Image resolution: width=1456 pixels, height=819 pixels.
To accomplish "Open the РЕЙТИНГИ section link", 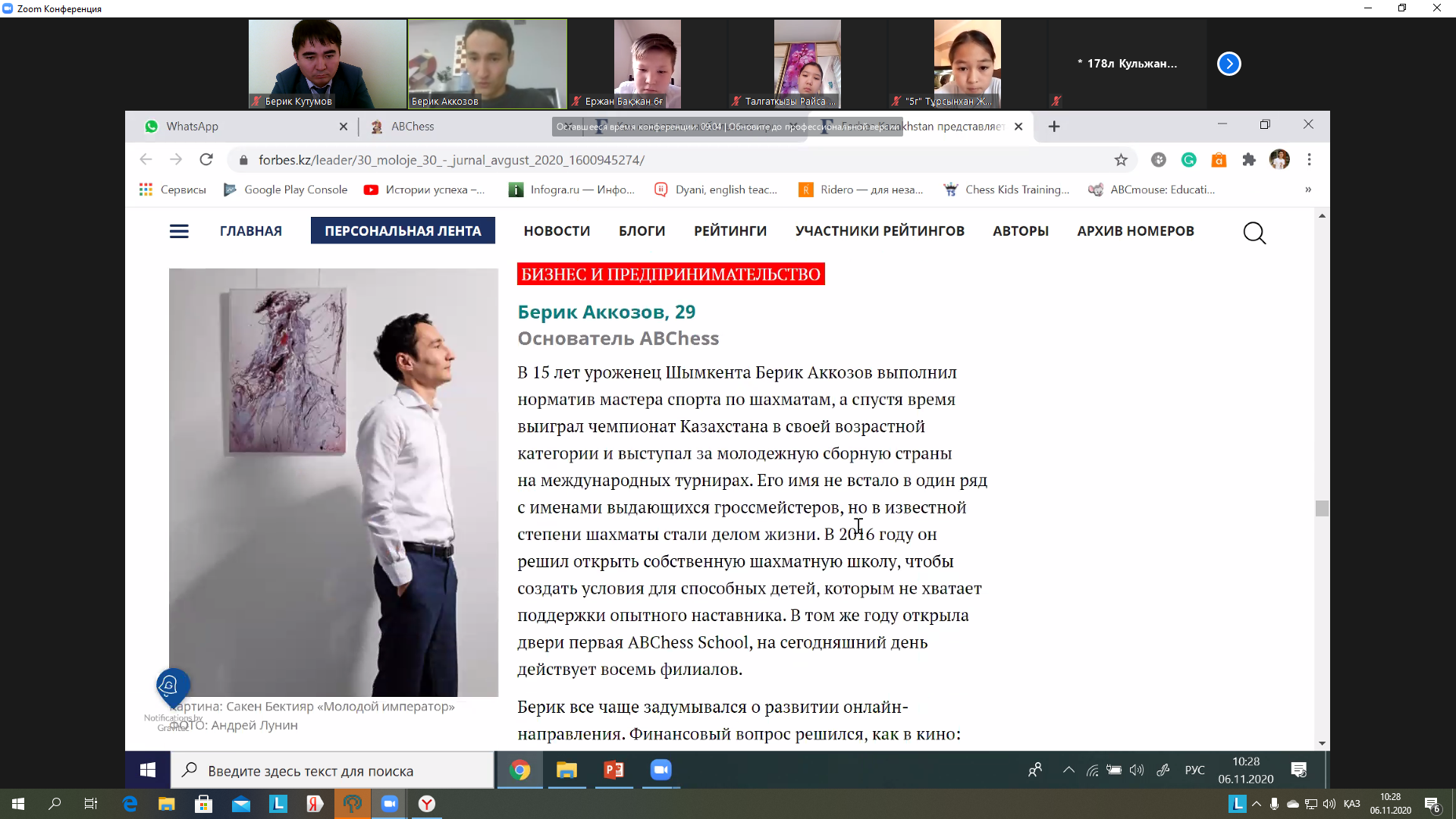I will click(730, 231).
